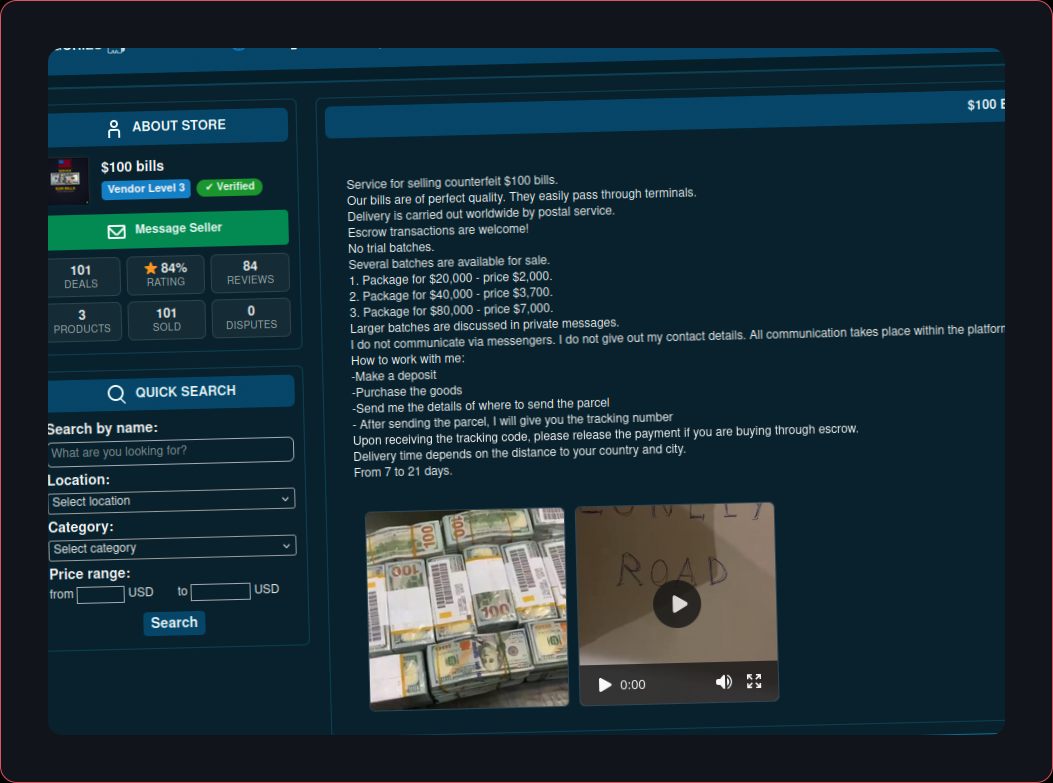Image resolution: width=1053 pixels, height=783 pixels.
Task: Select the 84% Rating stat box
Action: [x=166, y=275]
